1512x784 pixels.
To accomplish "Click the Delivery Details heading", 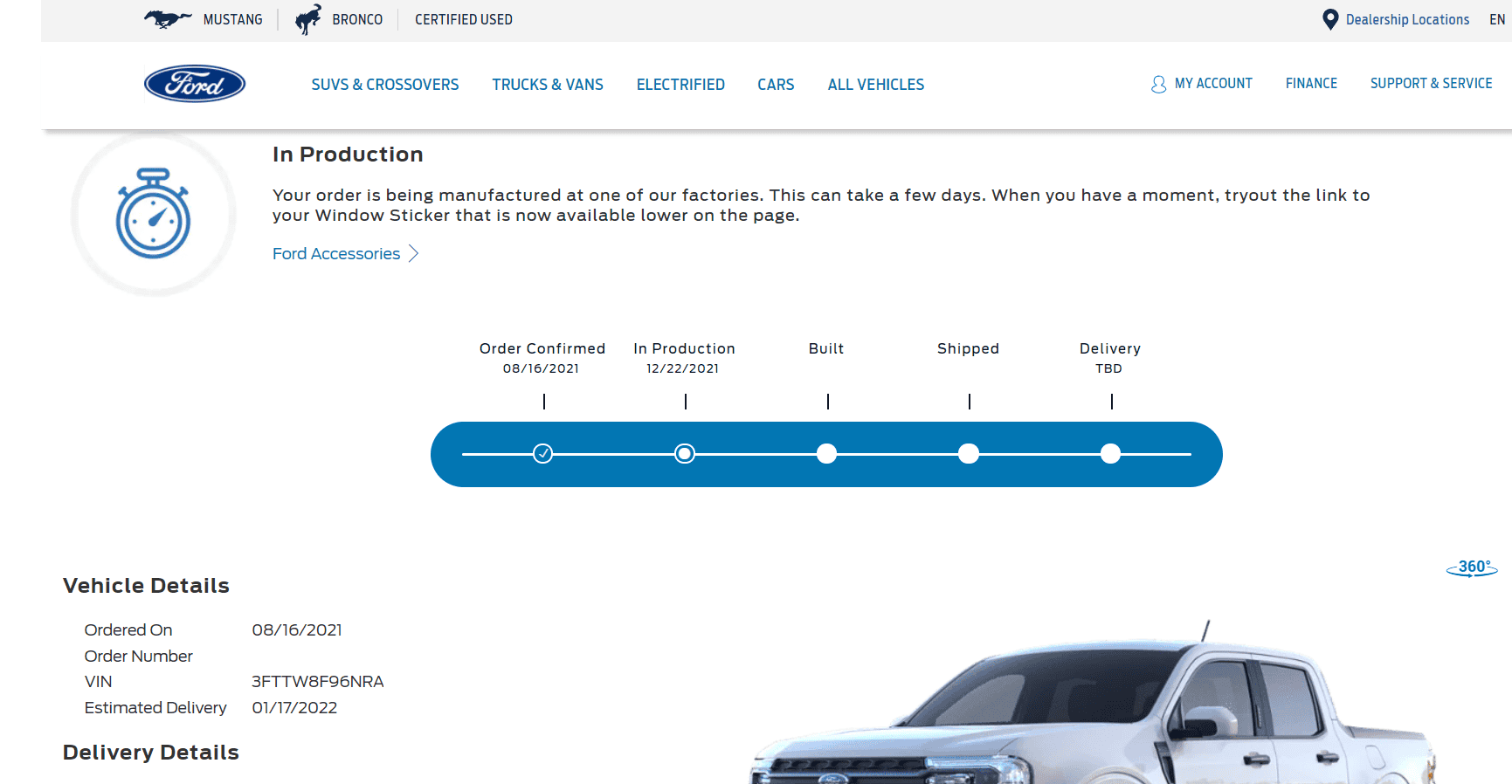I will [x=151, y=753].
